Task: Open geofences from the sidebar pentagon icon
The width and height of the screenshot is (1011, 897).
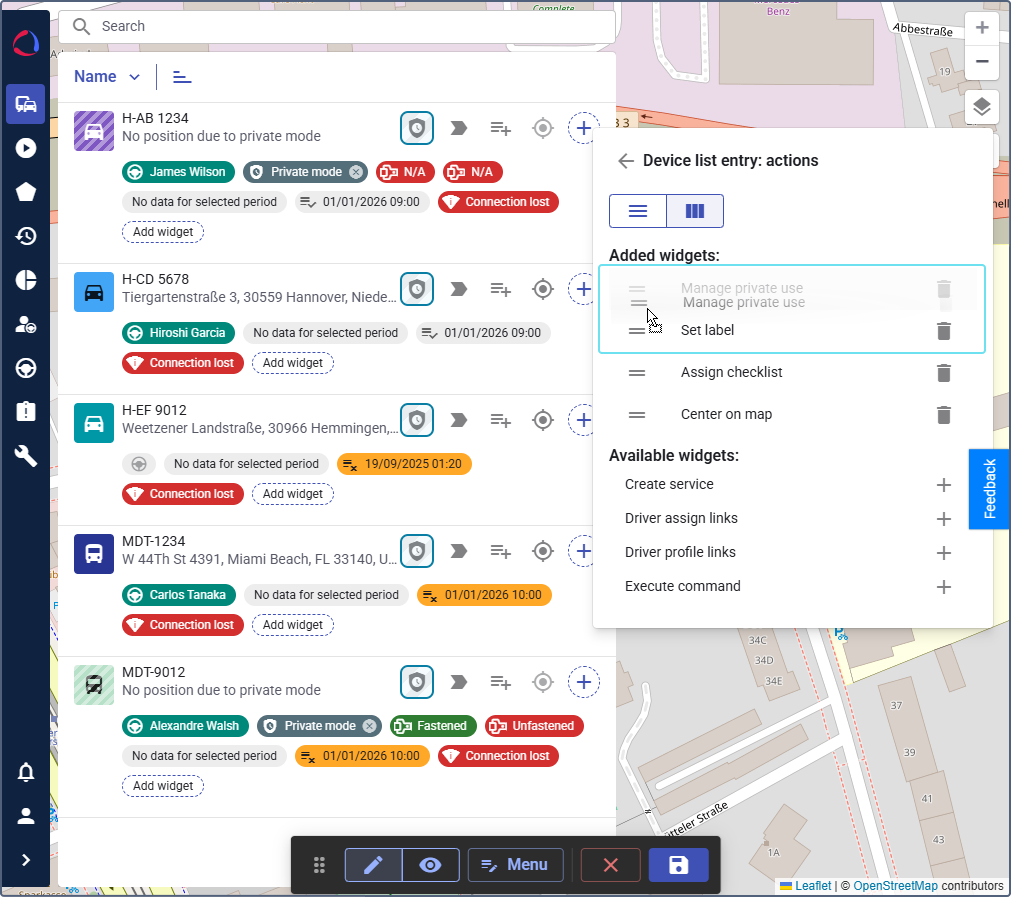Action: pos(26,192)
